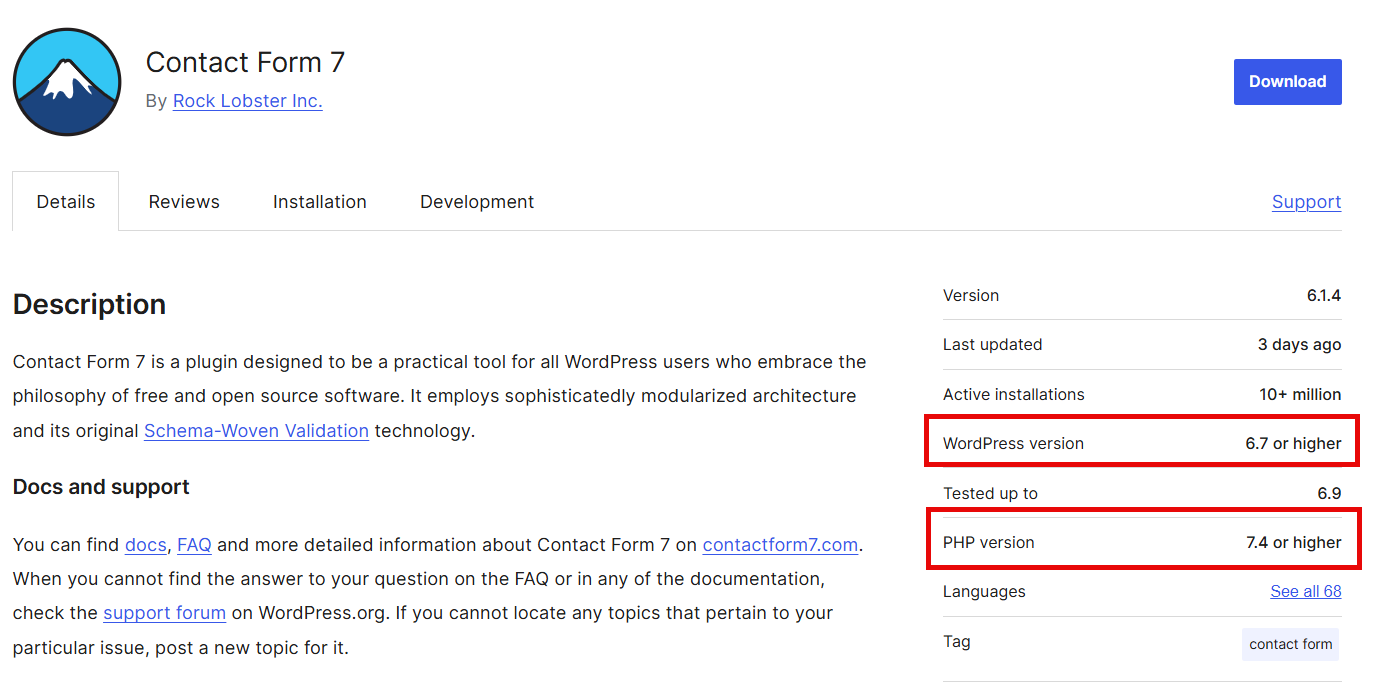Click the Contact Form 7 title heading
Viewport: 1374px width, 687px height.
245,62
